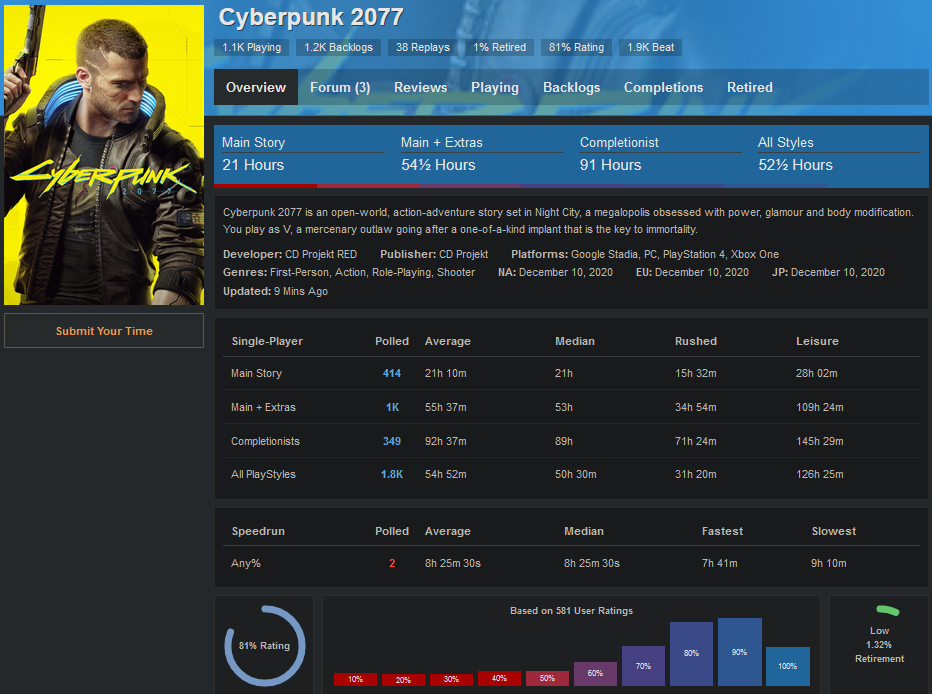Click the 80% rating bar

691,654
